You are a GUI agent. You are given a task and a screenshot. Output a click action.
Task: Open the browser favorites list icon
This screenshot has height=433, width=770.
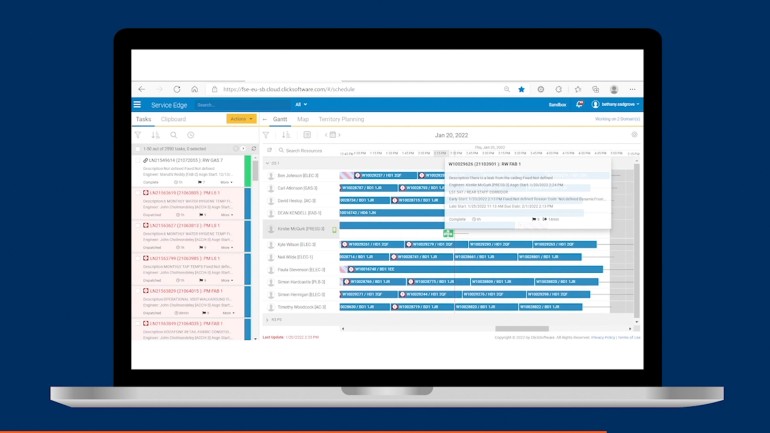click(x=578, y=89)
